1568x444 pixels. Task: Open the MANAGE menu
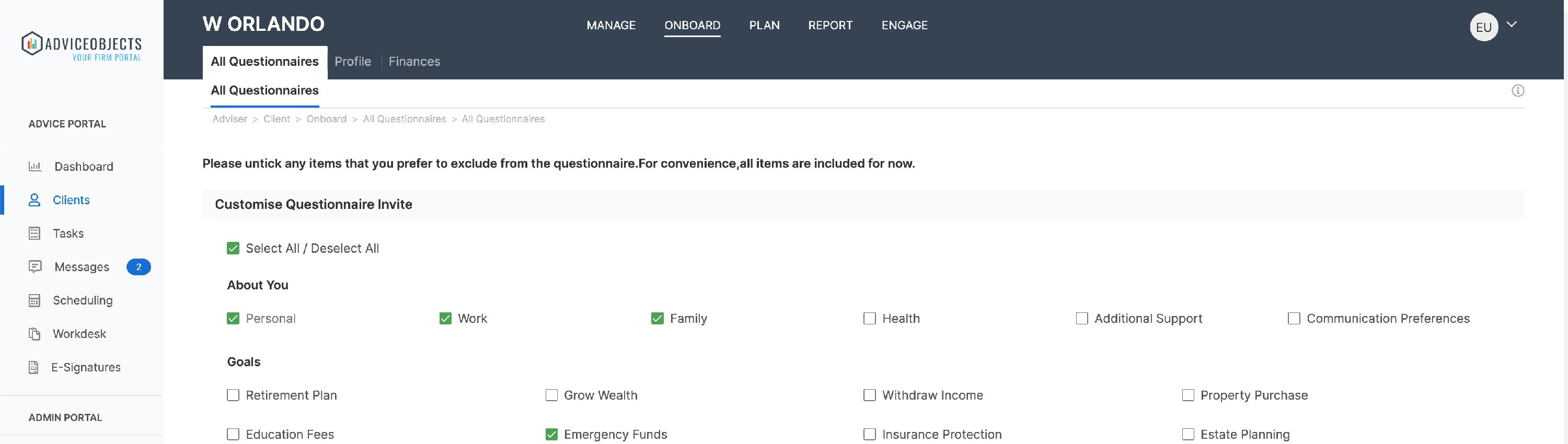(x=610, y=25)
